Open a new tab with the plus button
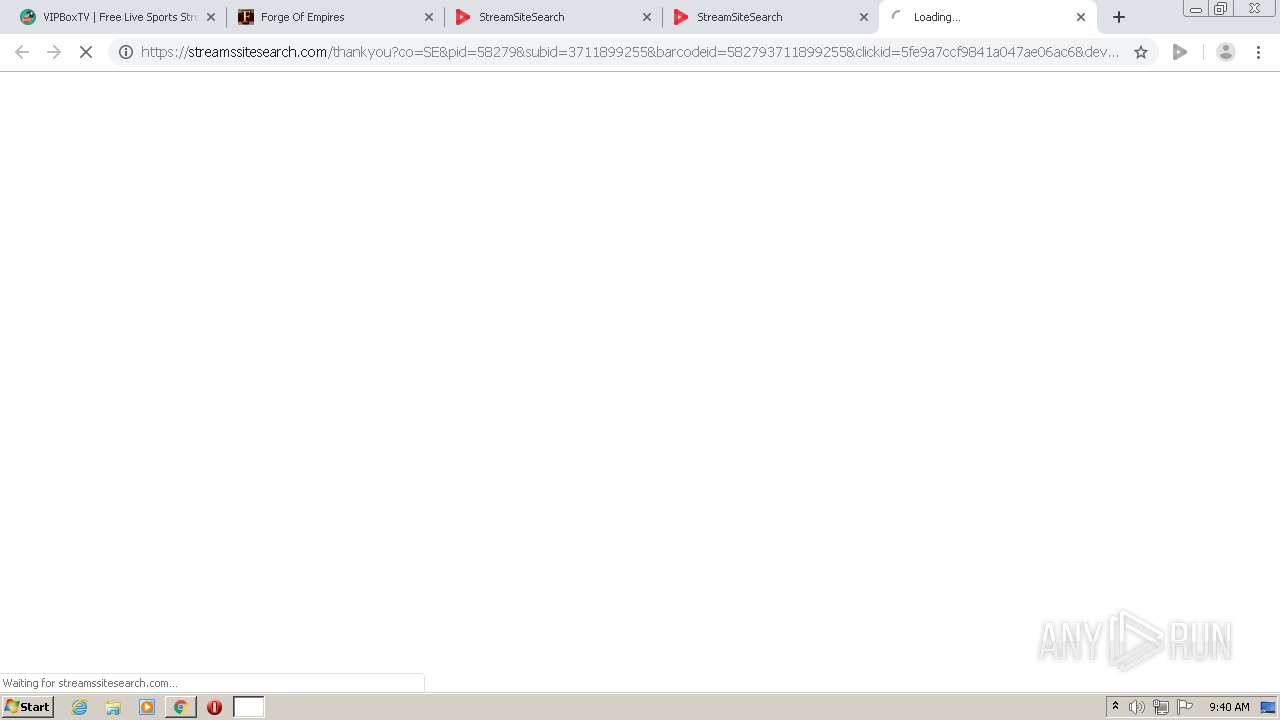The image size is (1280, 720). point(1119,17)
